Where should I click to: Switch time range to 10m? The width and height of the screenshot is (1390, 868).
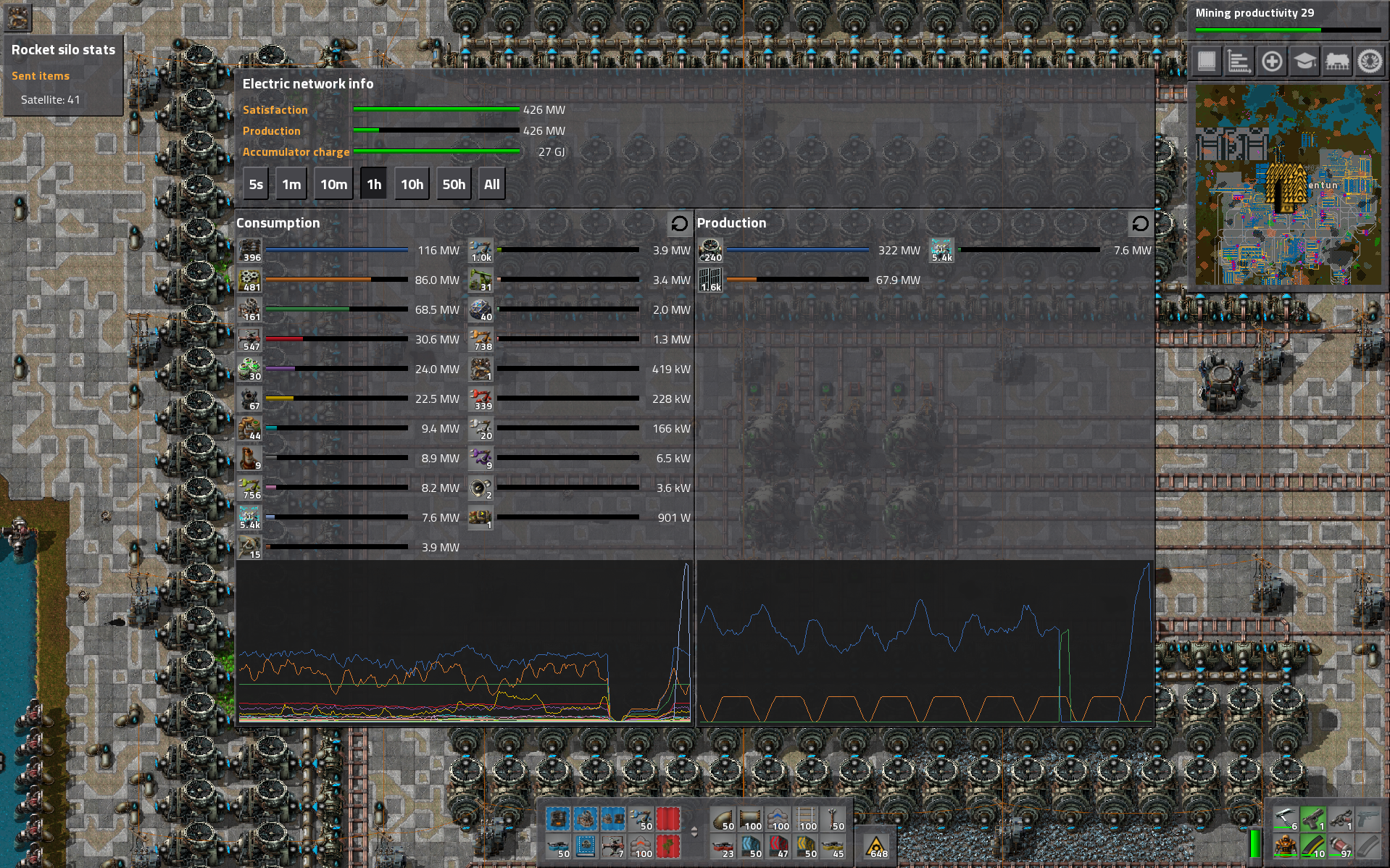(334, 184)
